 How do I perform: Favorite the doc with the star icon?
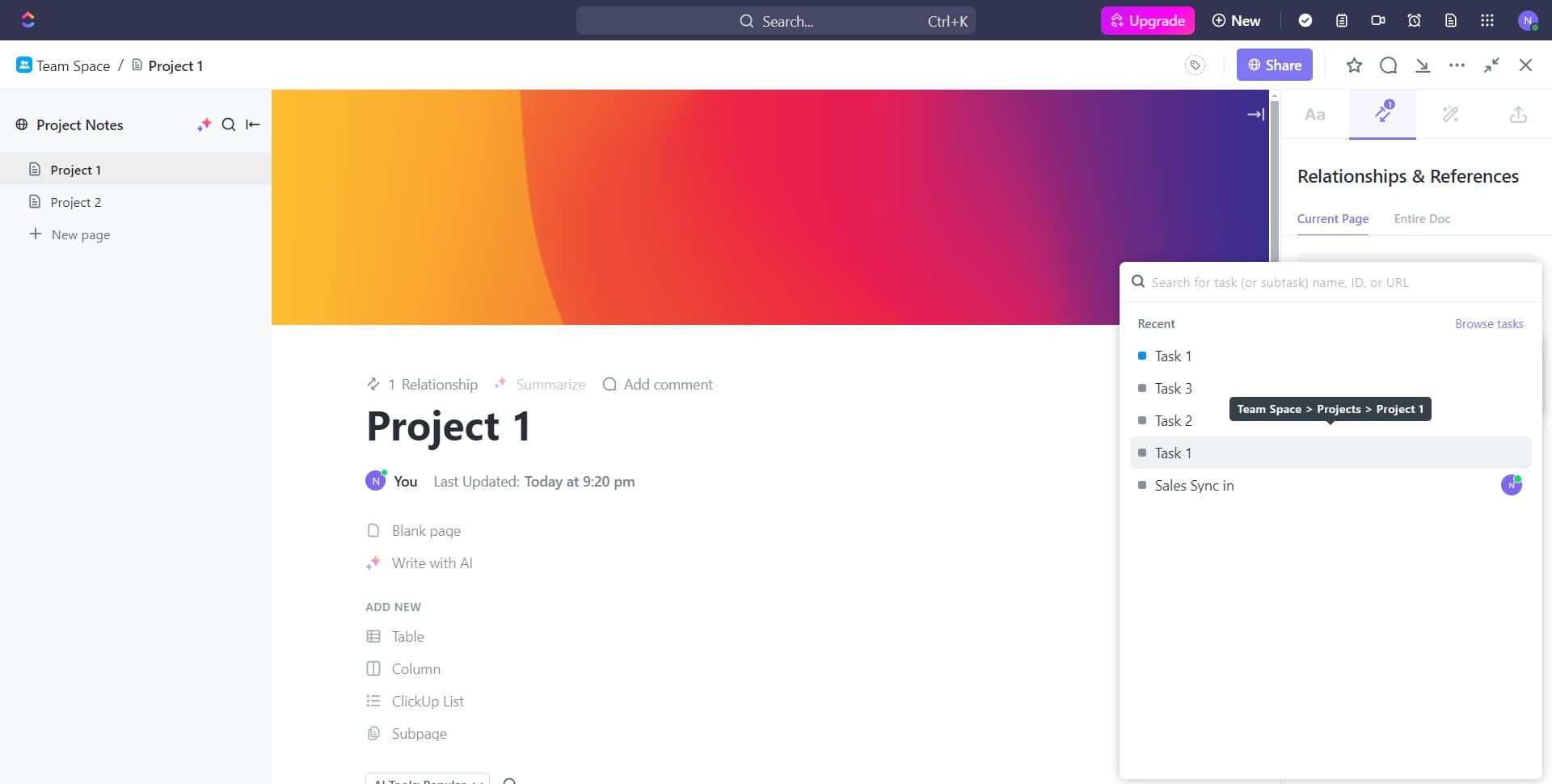pyautogui.click(x=1354, y=65)
